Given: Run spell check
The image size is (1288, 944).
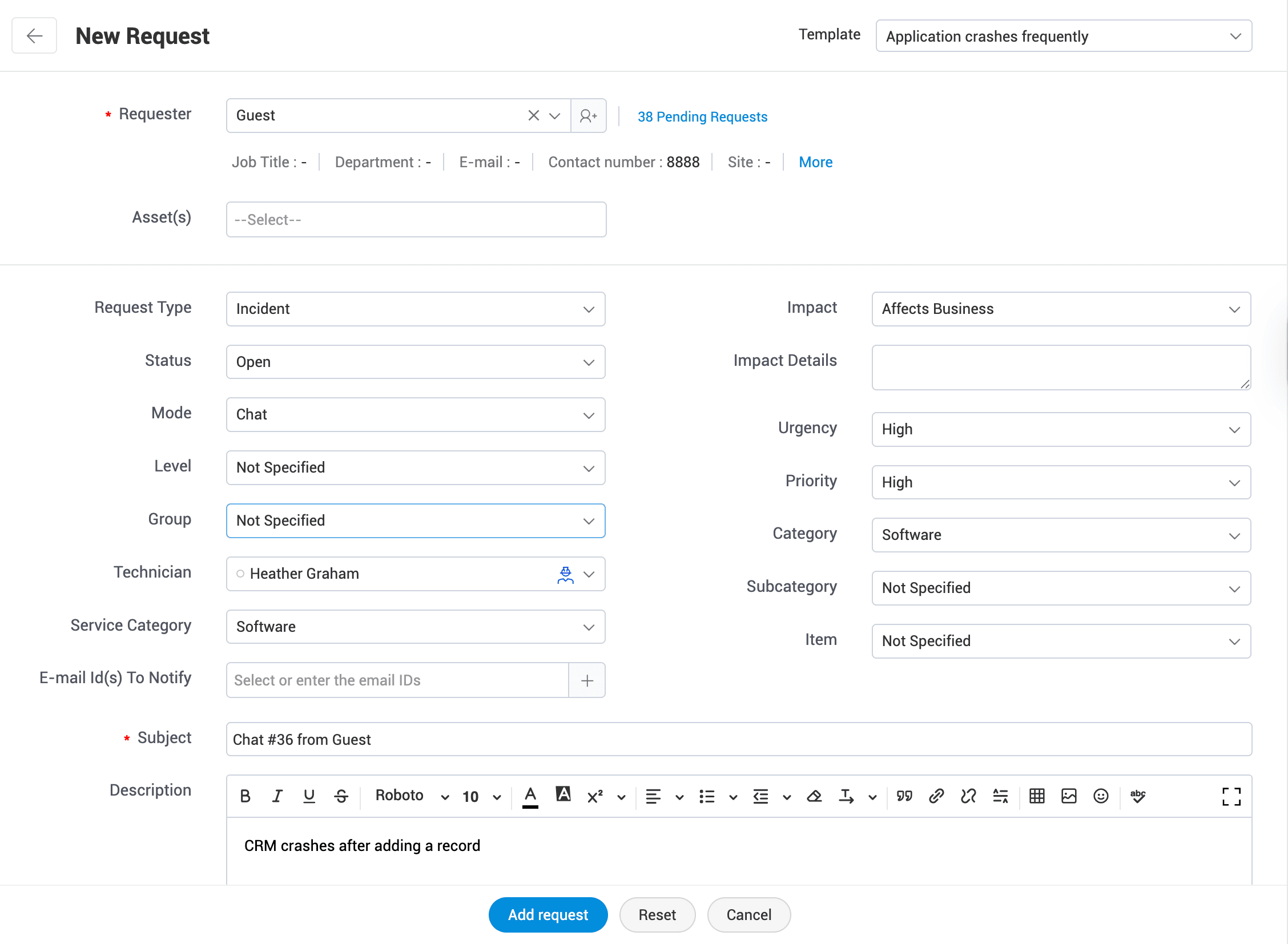Looking at the screenshot, I should [x=1138, y=796].
